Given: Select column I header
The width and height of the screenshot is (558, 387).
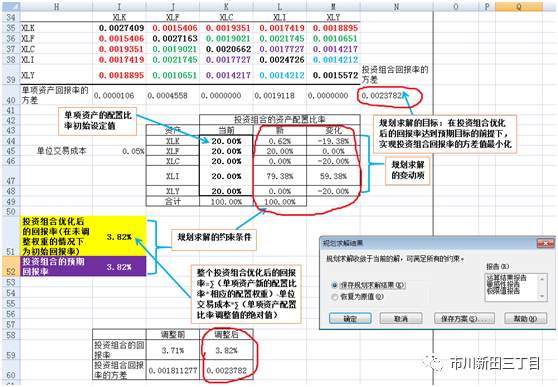Looking at the screenshot, I should pos(119,6).
